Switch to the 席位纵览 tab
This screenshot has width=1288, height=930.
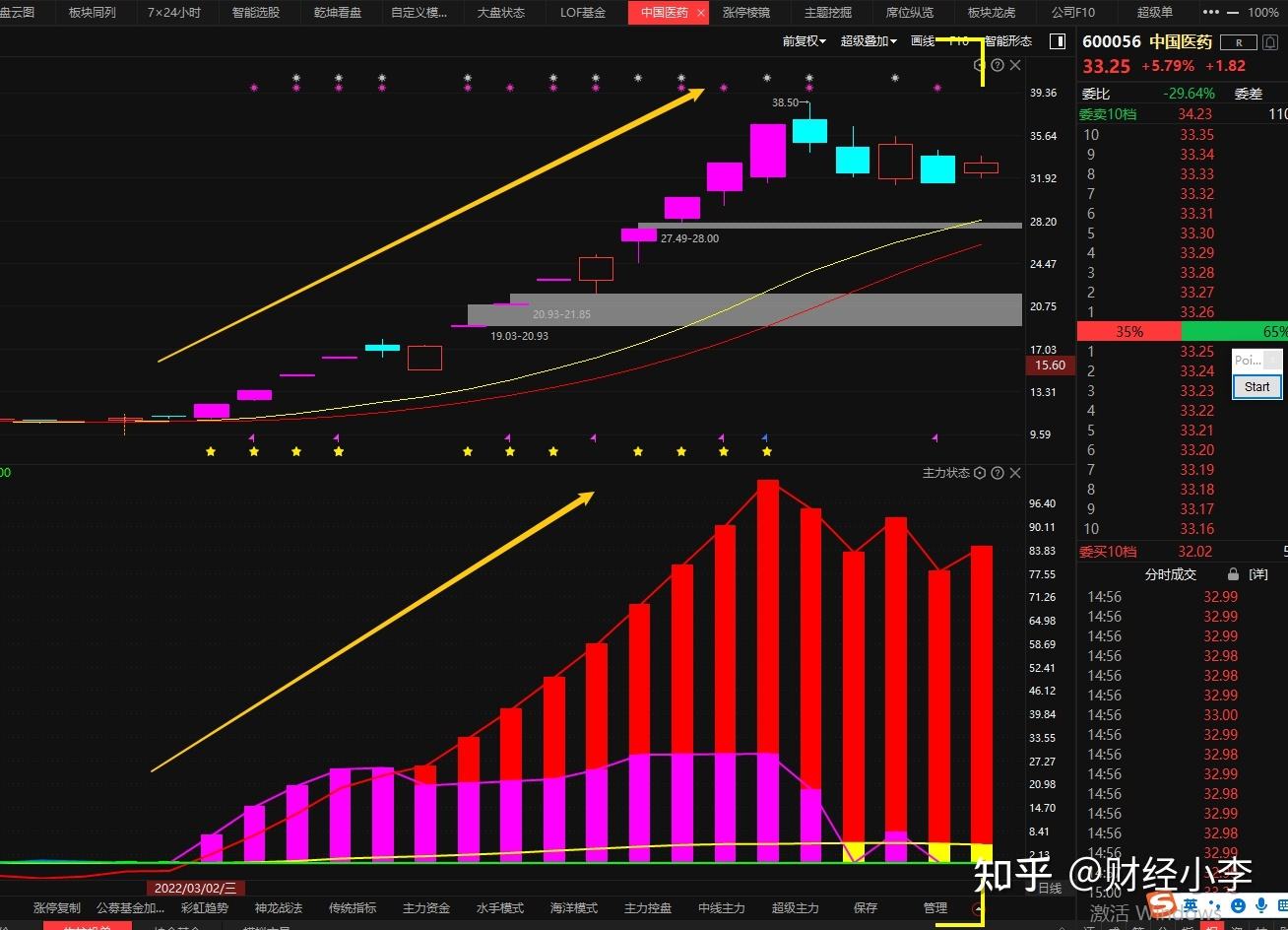[x=910, y=13]
